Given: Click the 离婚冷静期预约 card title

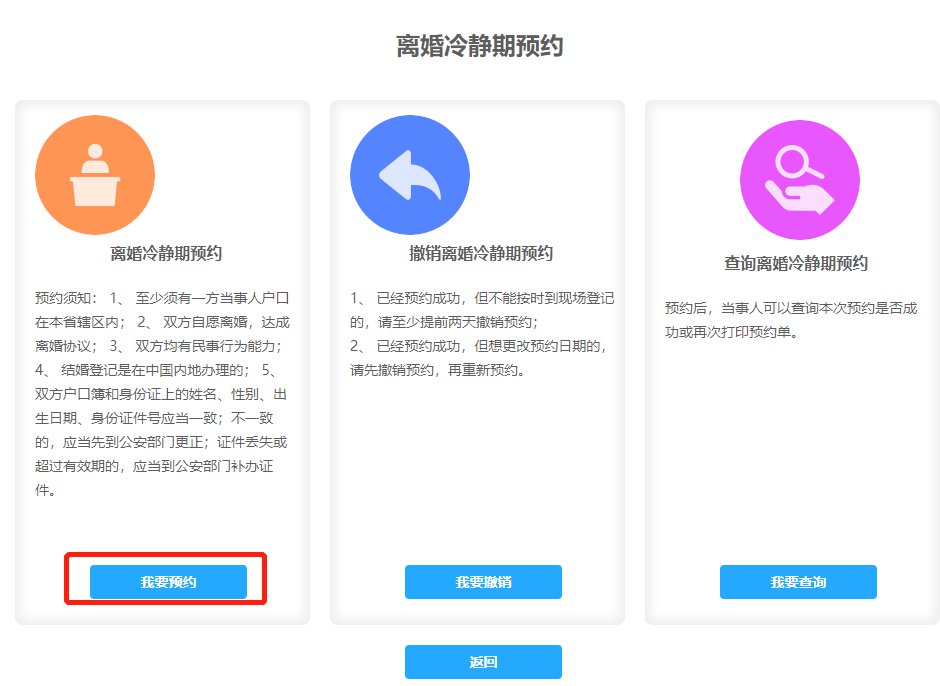Looking at the screenshot, I should click(x=166, y=253).
